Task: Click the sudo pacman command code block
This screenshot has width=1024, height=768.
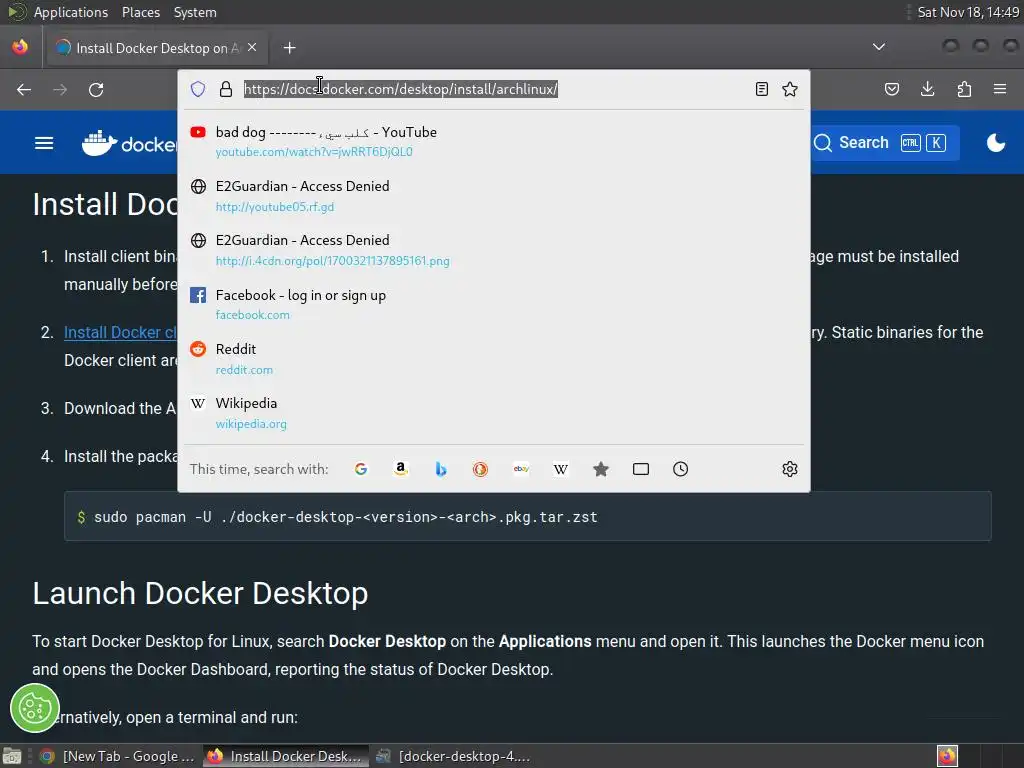Action: pos(528,517)
